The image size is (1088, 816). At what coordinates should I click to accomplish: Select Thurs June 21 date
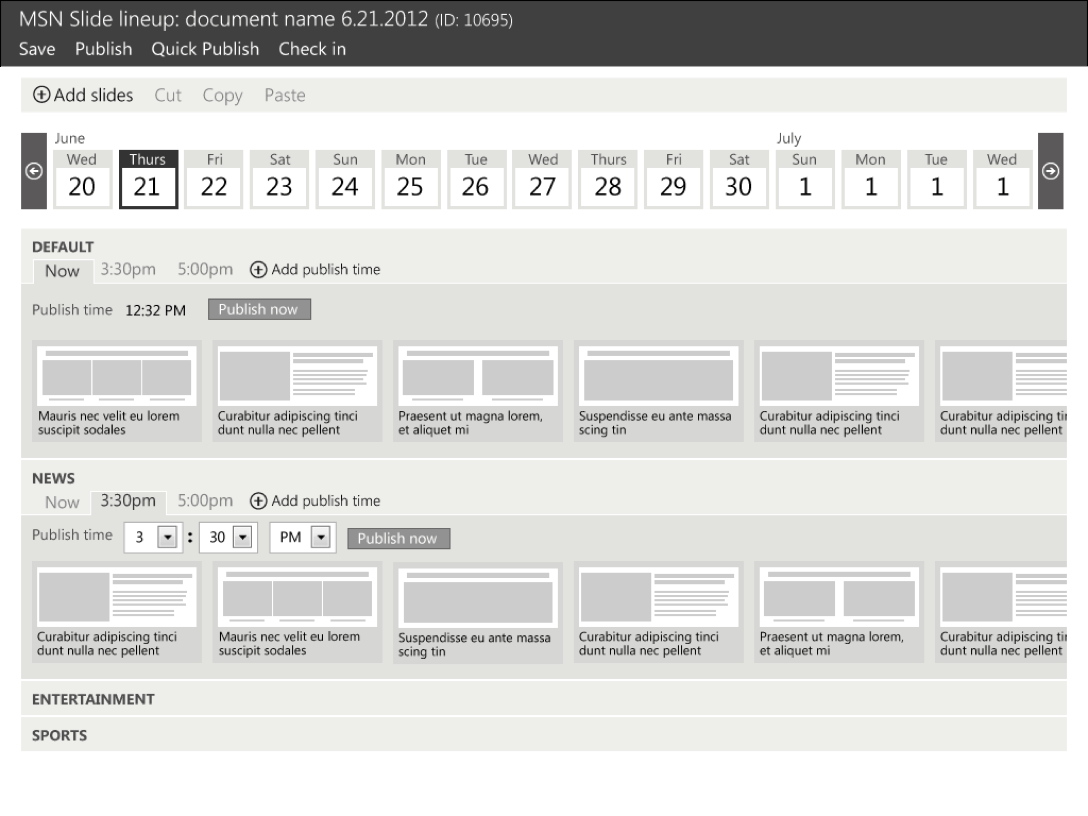148,179
